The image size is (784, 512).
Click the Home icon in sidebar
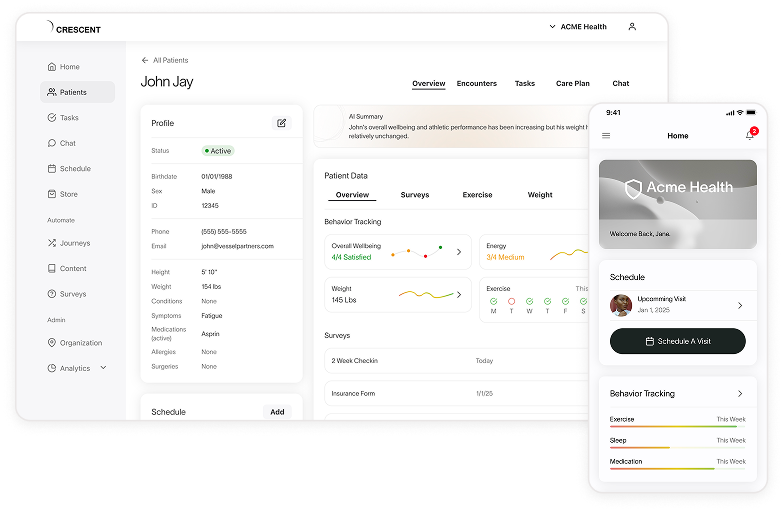[52, 67]
